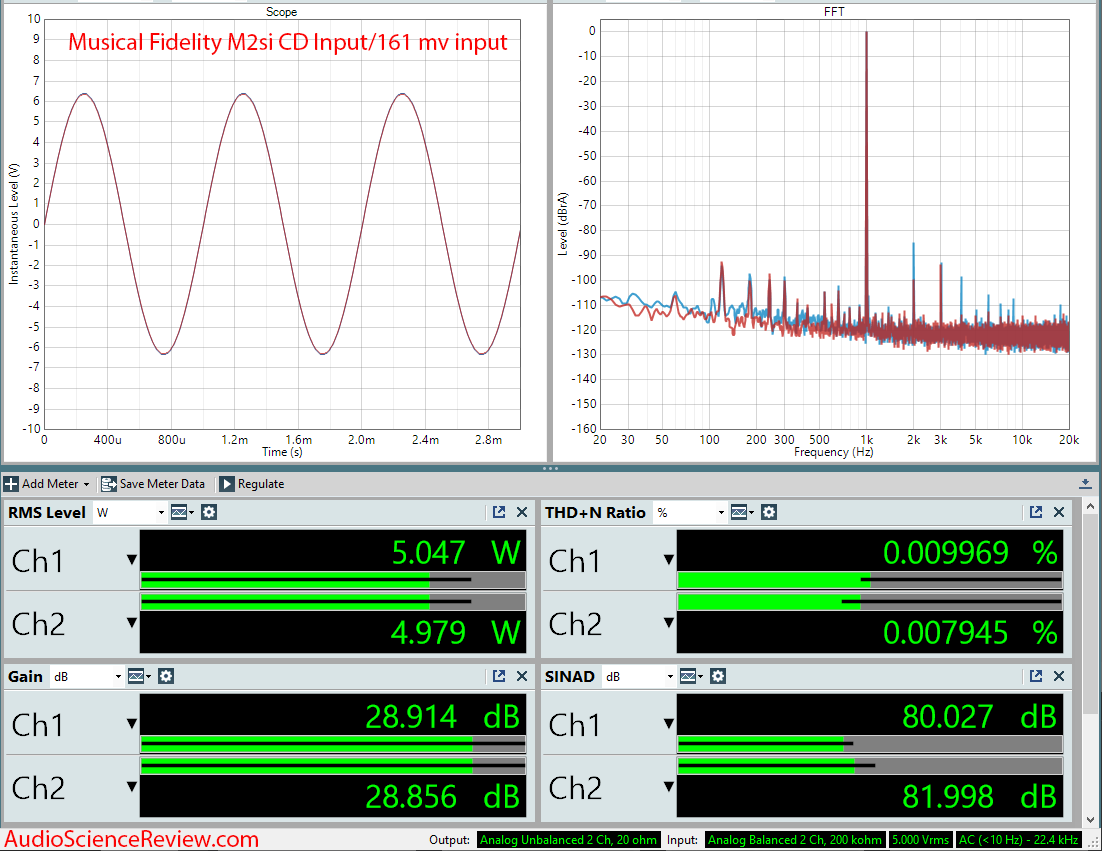The height and width of the screenshot is (851, 1102).
Task: Open the SINAD unit dropdown showing dB
Action: pyautogui.click(x=639, y=676)
